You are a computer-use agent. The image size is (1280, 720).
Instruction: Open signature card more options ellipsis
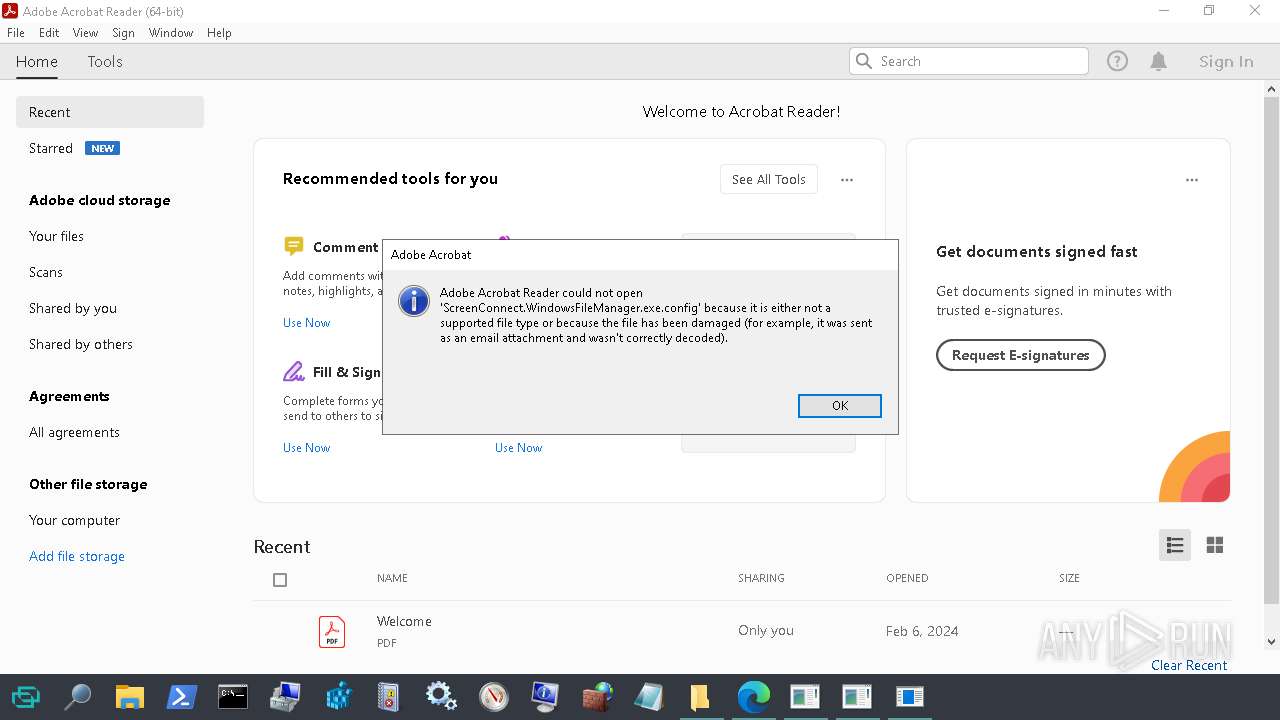pos(1192,180)
